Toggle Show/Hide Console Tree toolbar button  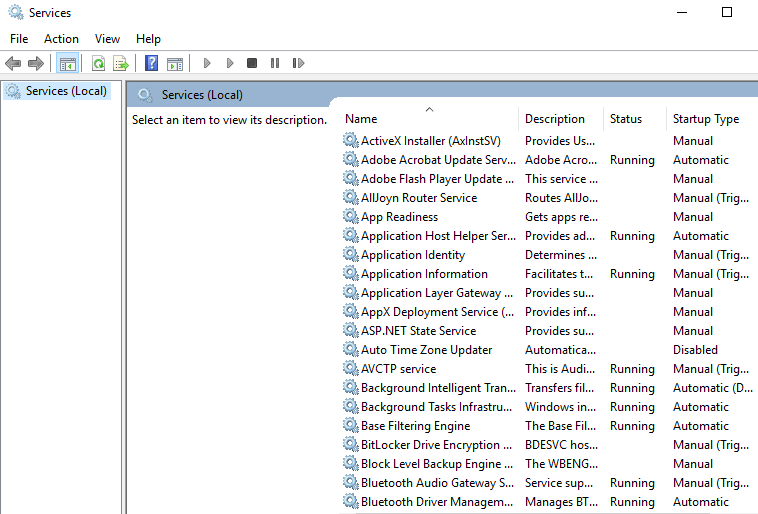click(x=68, y=63)
